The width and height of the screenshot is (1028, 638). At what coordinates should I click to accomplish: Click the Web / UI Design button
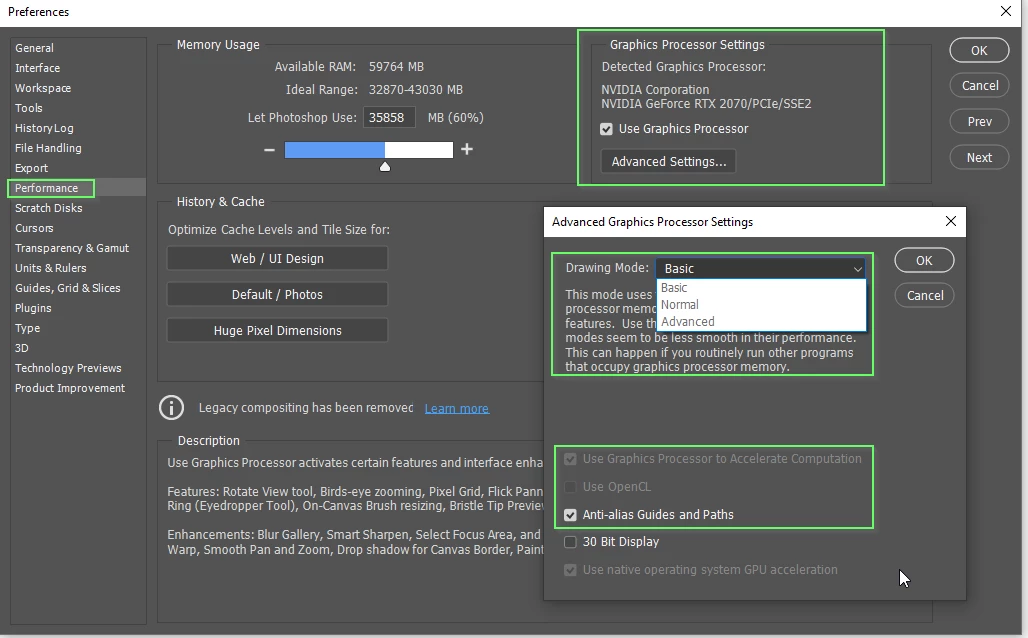click(277, 259)
